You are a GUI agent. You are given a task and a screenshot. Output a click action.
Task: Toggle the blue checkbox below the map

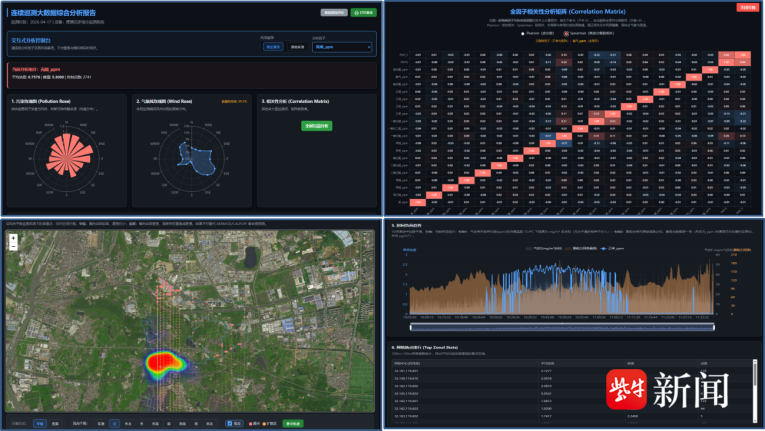[229, 424]
